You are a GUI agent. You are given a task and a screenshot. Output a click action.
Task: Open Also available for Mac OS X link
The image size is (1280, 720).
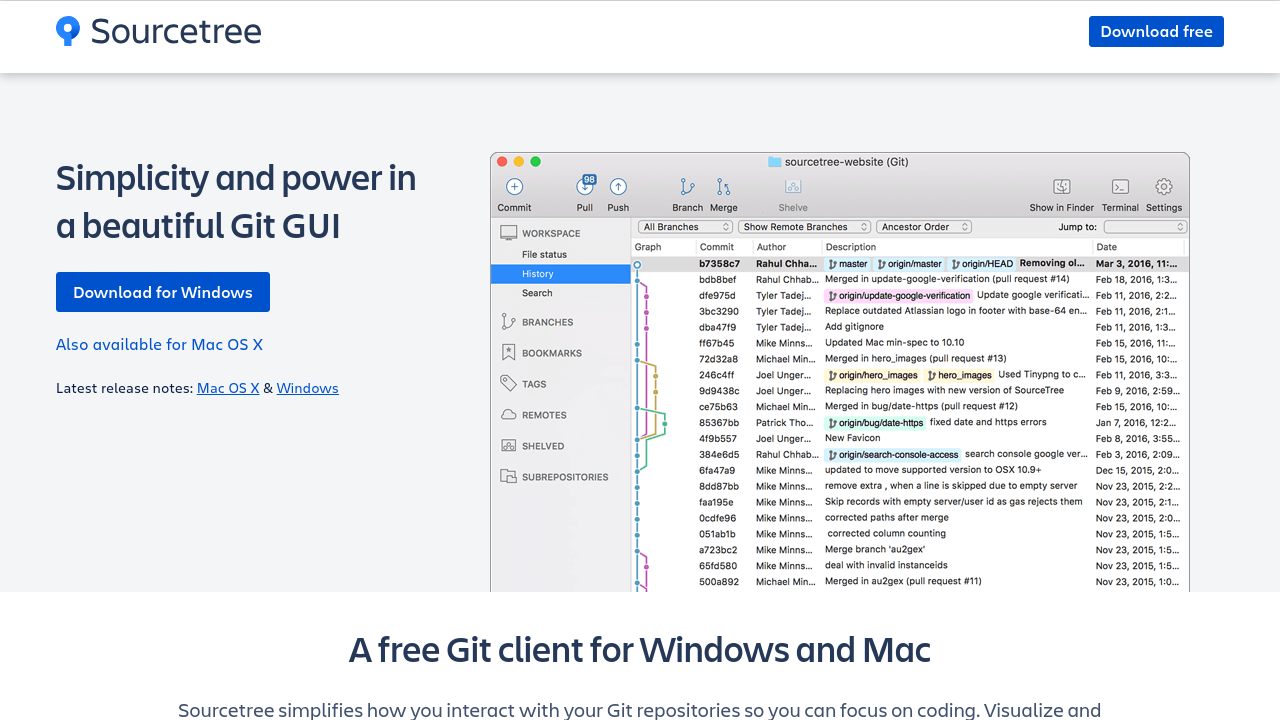(x=159, y=344)
